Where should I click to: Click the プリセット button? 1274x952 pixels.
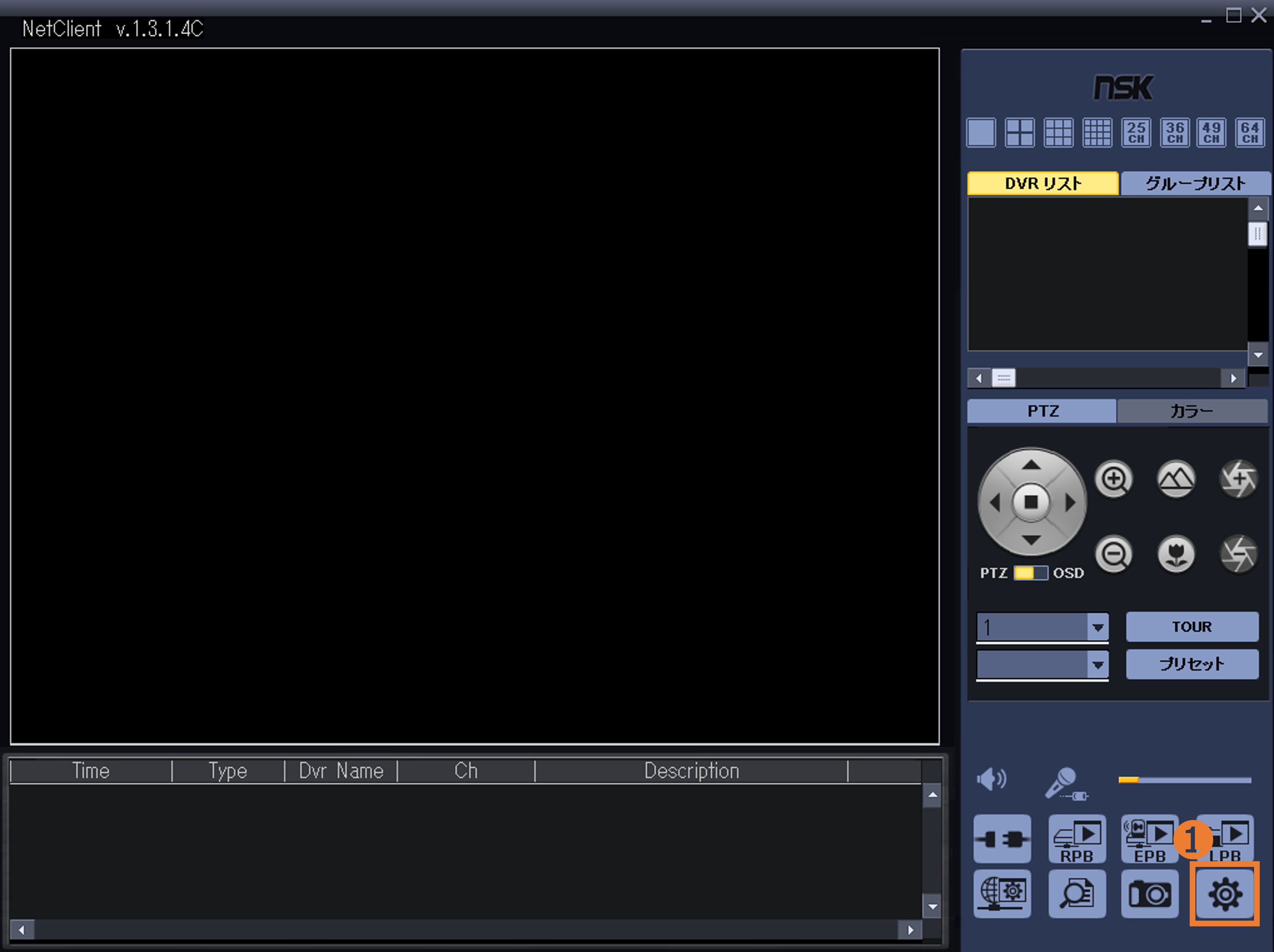1192,664
